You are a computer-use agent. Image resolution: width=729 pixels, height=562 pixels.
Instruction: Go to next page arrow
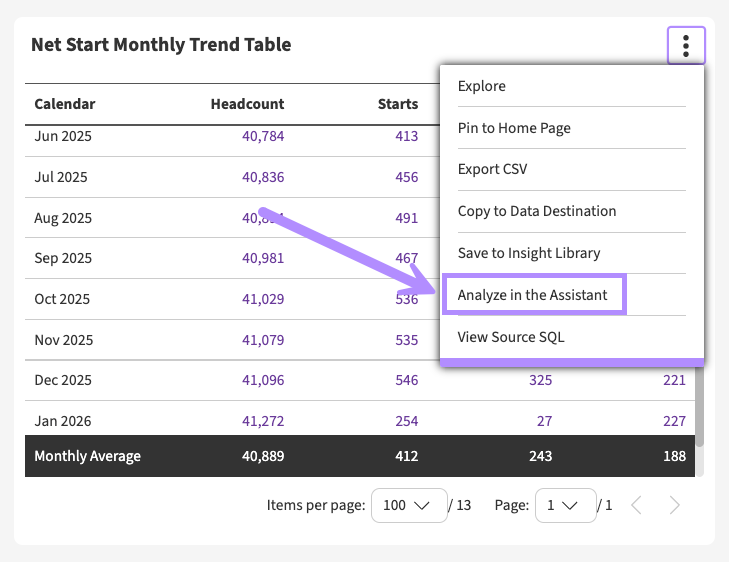click(x=675, y=505)
